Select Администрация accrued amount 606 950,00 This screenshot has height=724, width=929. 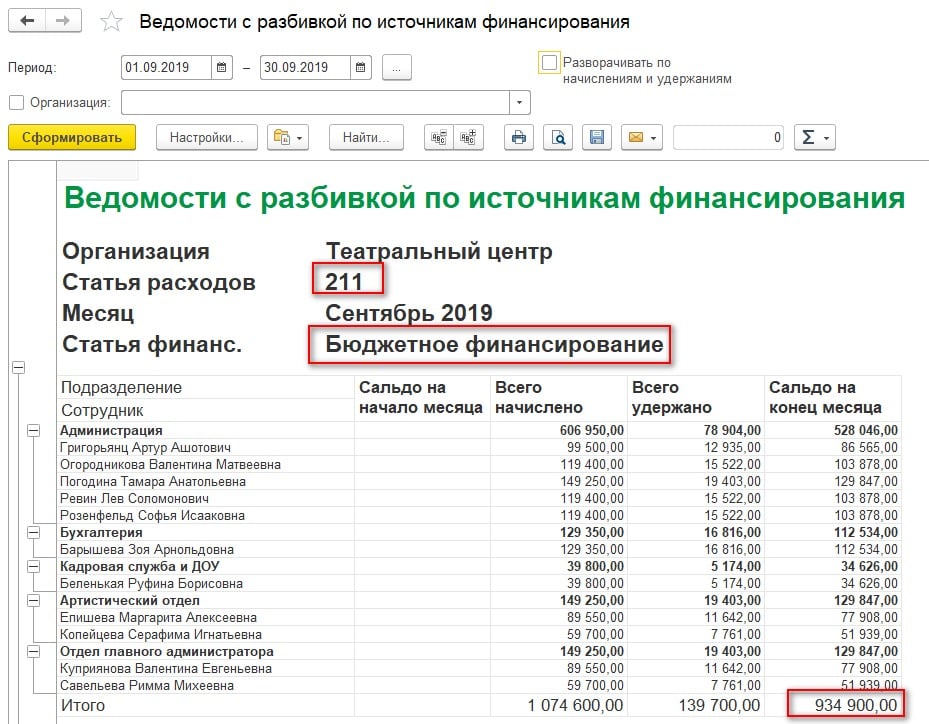point(591,431)
